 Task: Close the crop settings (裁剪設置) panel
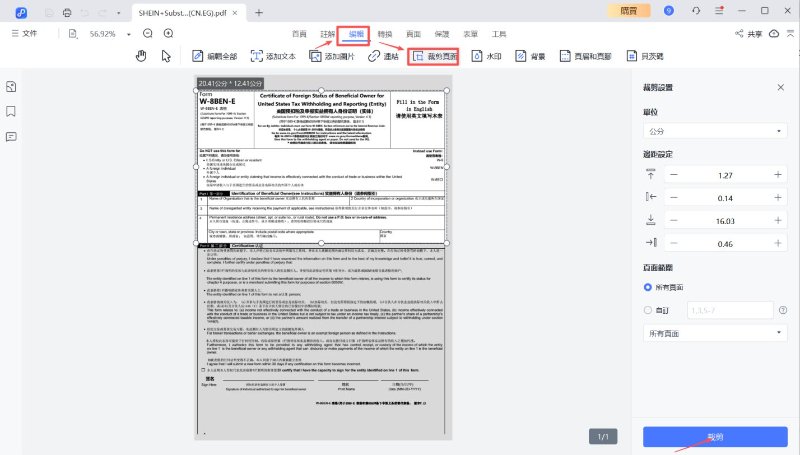[x=781, y=87]
